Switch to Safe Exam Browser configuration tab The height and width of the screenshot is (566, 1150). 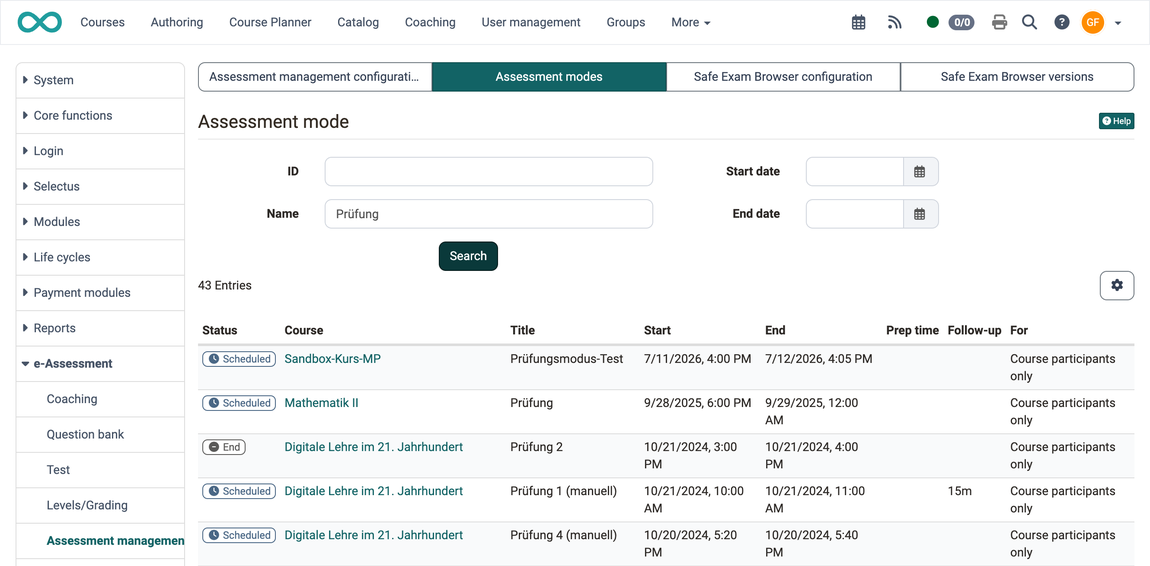(x=783, y=77)
